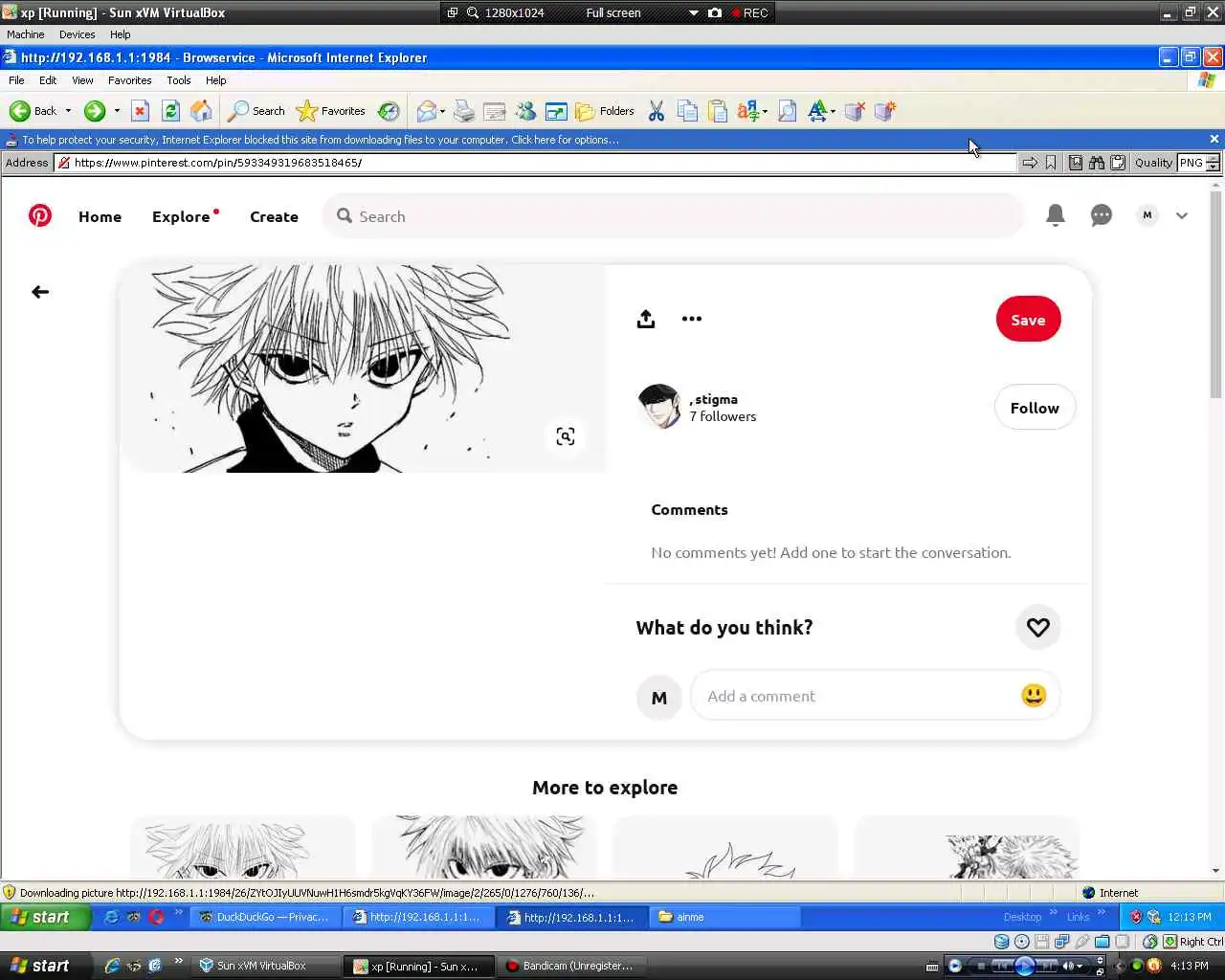Open the Forward button history dropdown arrow
The image size is (1225, 980).
point(117,111)
